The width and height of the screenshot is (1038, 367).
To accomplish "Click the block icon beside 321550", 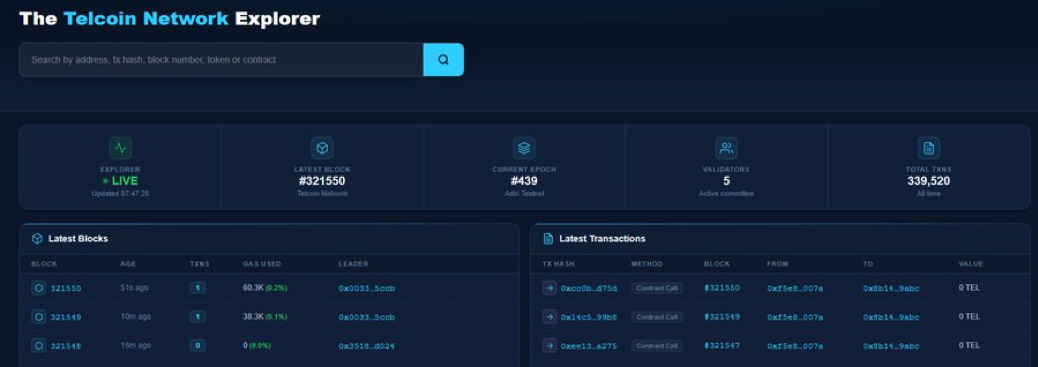I will pos(39,288).
